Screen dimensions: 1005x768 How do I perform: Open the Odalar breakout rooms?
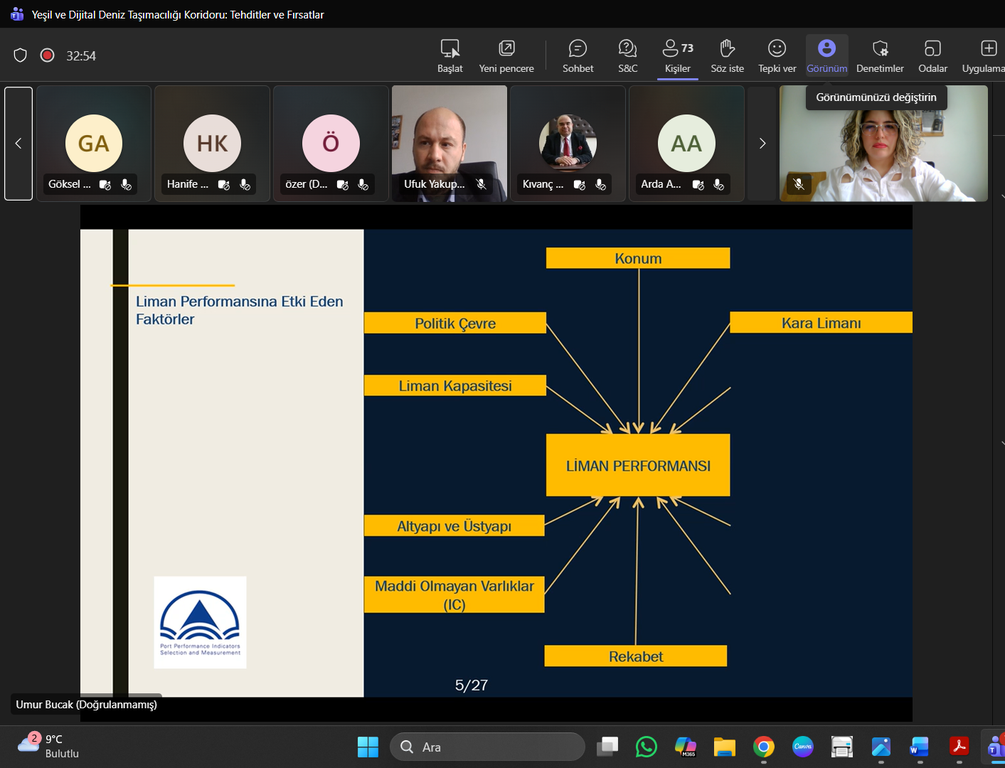click(x=932, y=55)
